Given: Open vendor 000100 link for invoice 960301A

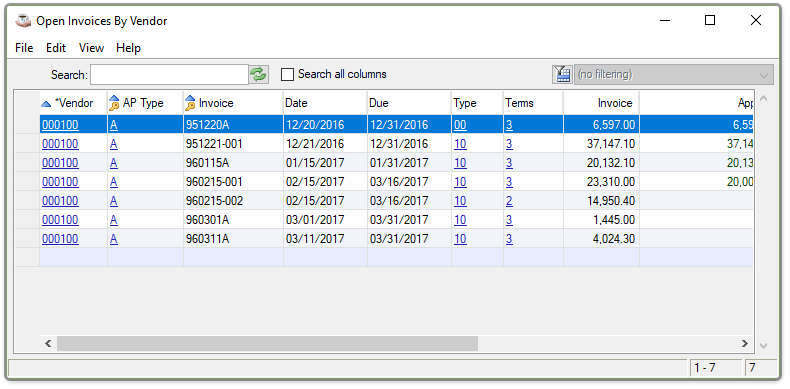Looking at the screenshot, I should click(x=60, y=220).
